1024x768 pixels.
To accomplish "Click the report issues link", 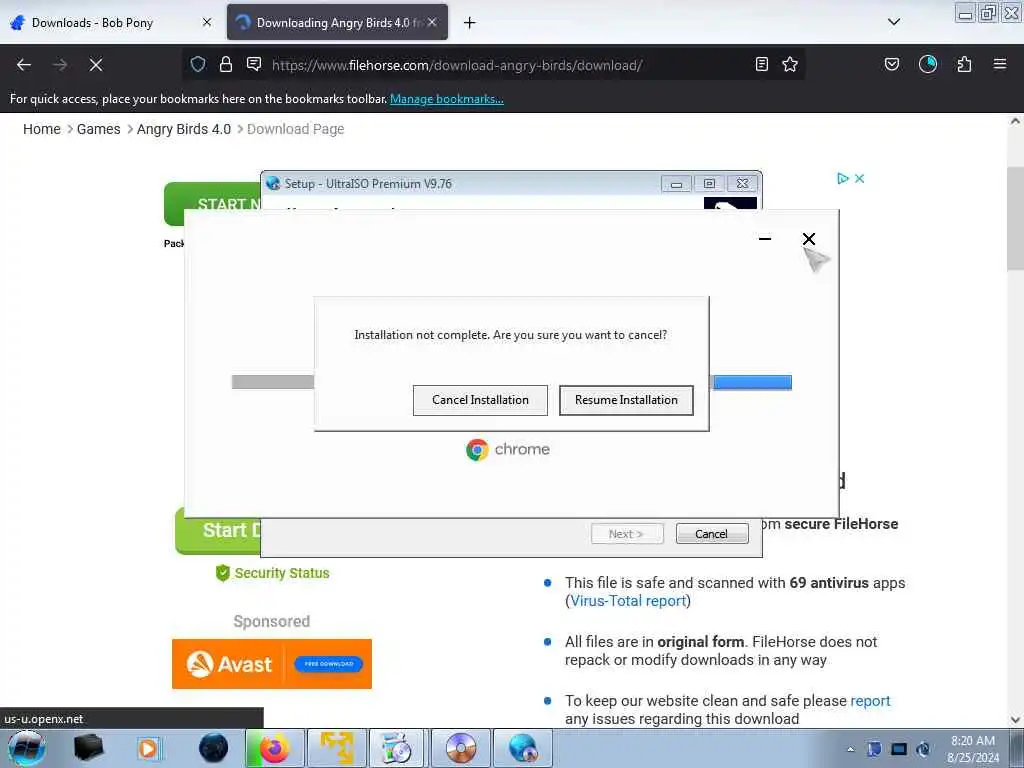I will tap(870, 701).
